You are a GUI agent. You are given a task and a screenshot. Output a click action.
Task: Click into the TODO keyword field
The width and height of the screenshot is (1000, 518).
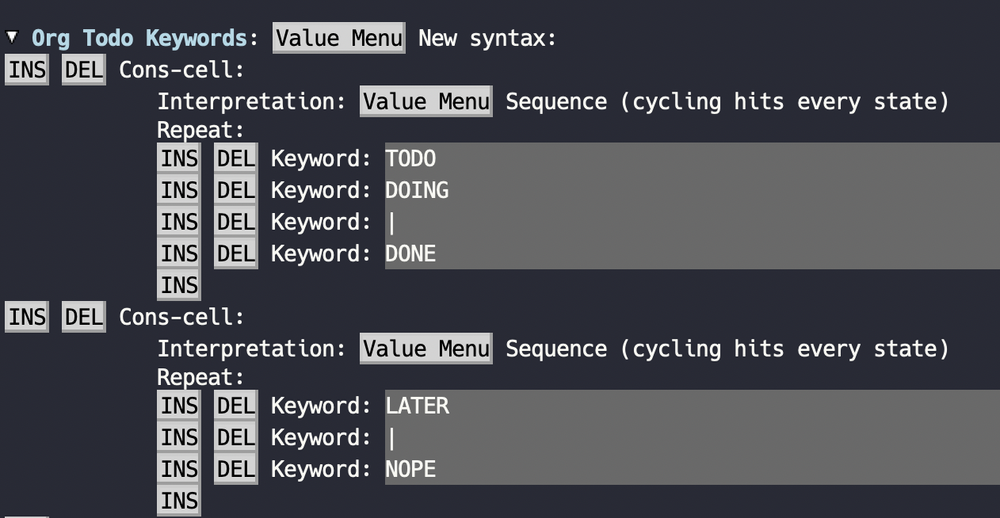click(600, 158)
